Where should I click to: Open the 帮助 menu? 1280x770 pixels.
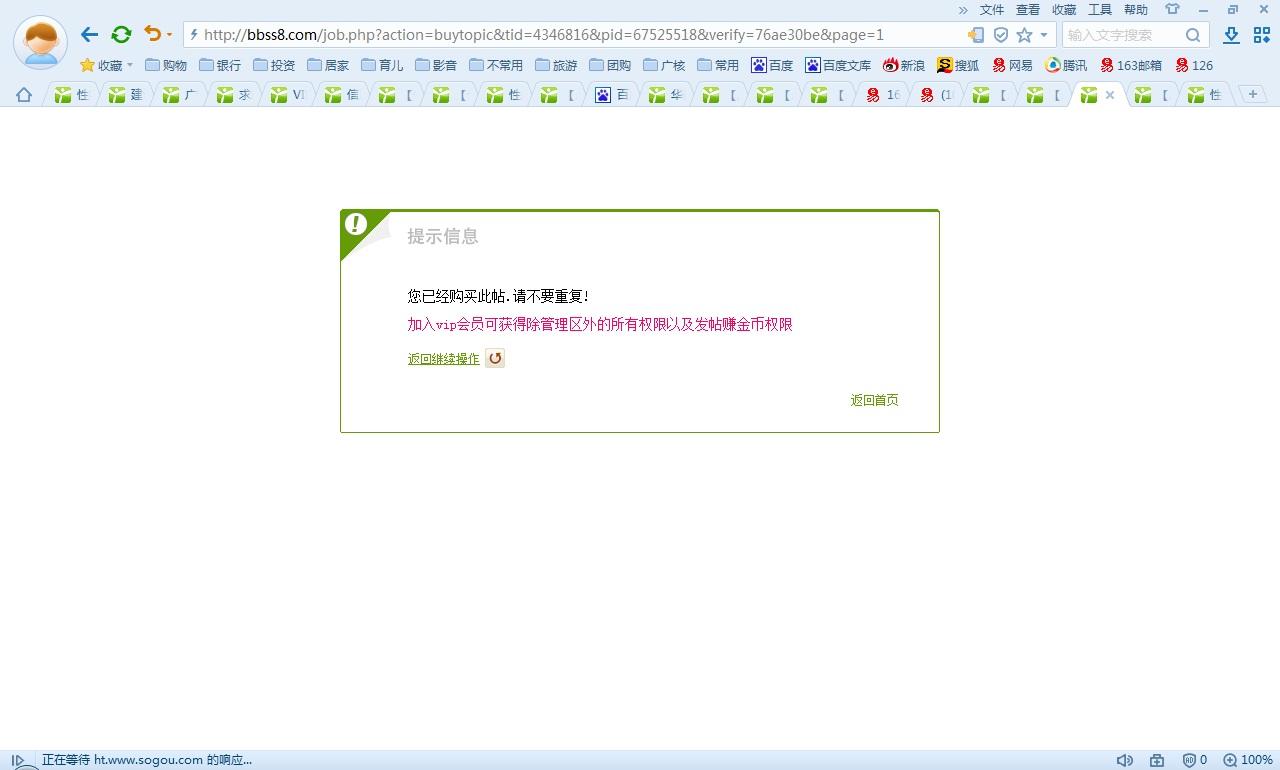(x=1136, y=10)
